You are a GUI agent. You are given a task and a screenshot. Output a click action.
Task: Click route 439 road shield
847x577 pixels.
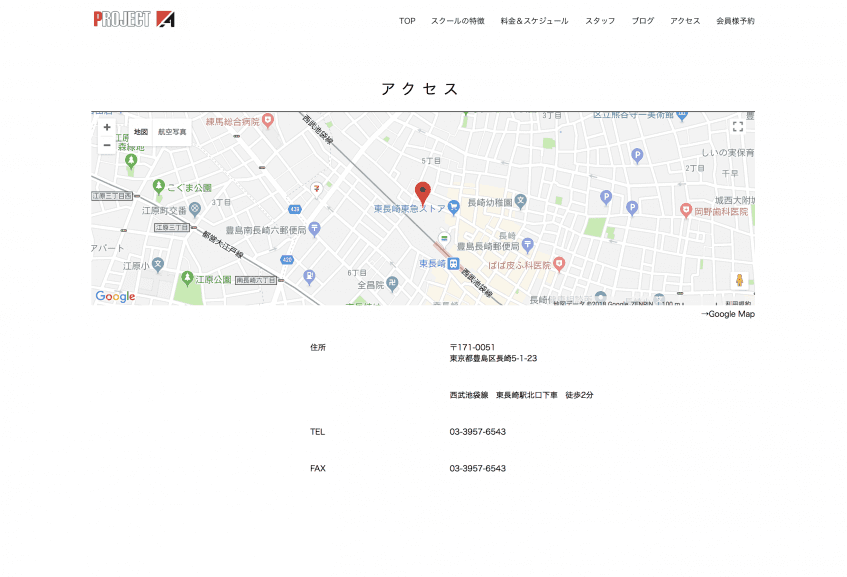294,209
